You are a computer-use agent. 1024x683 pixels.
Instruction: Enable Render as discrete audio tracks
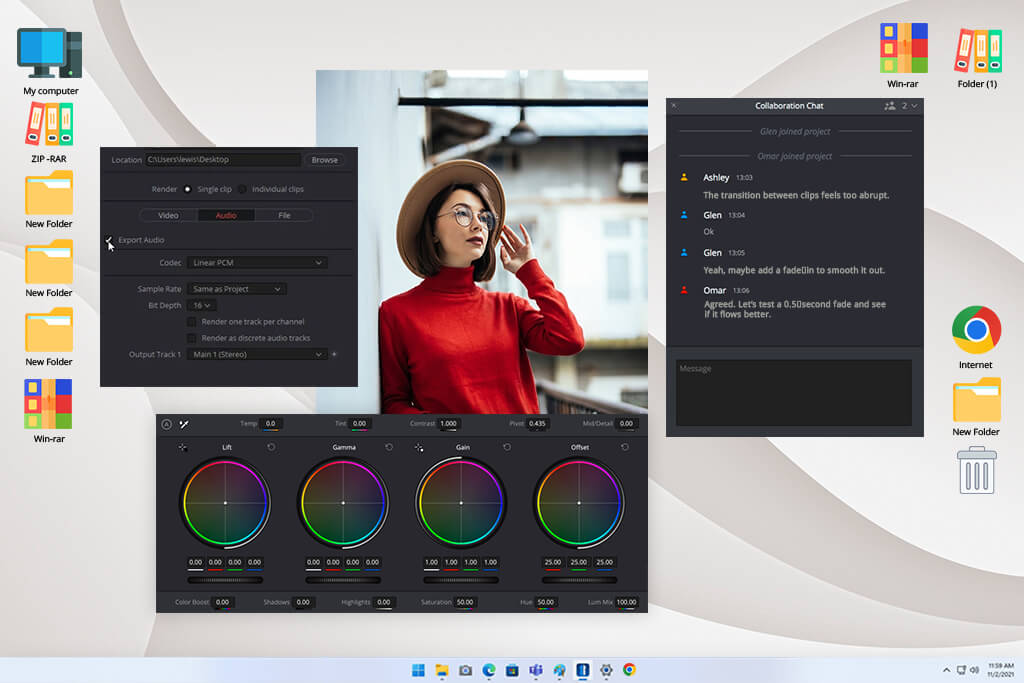(x=191, y=338)
